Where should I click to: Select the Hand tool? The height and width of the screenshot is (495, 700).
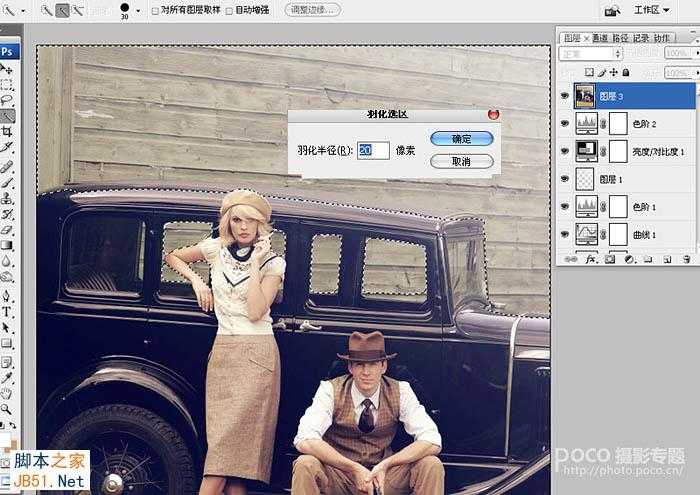coord(7,393)
